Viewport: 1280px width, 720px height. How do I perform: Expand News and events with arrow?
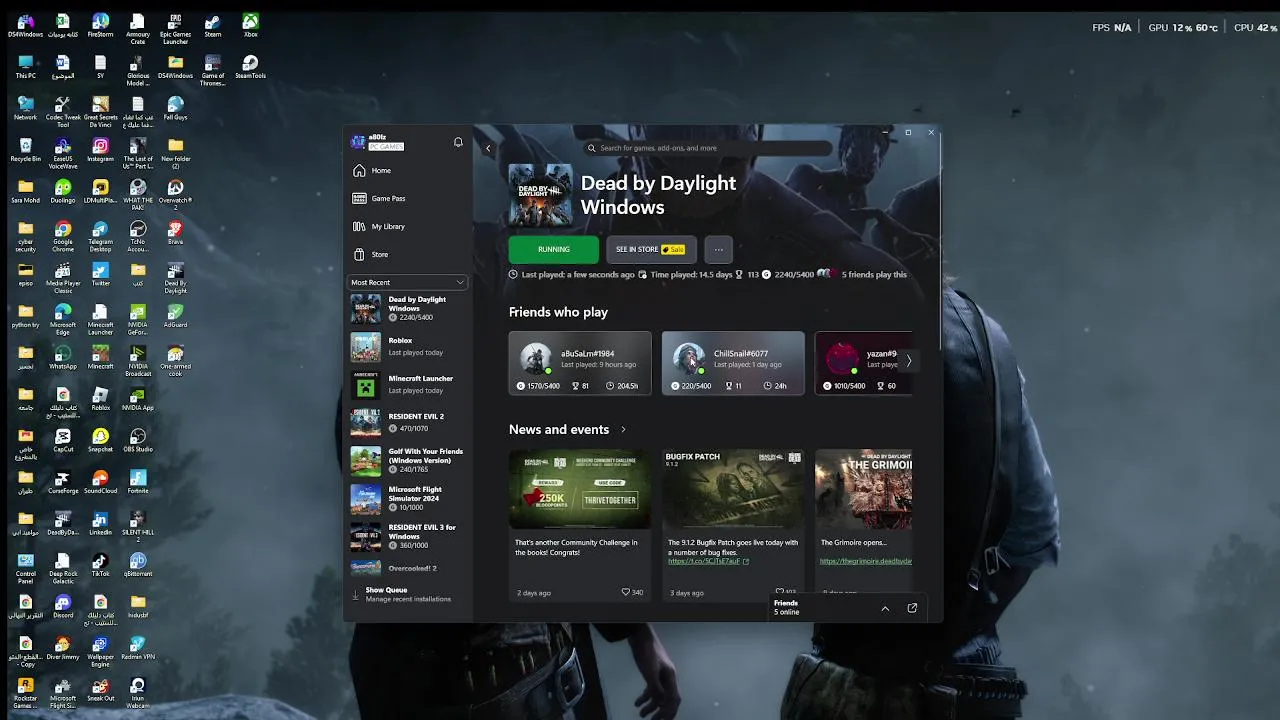(x=623, y=430)
